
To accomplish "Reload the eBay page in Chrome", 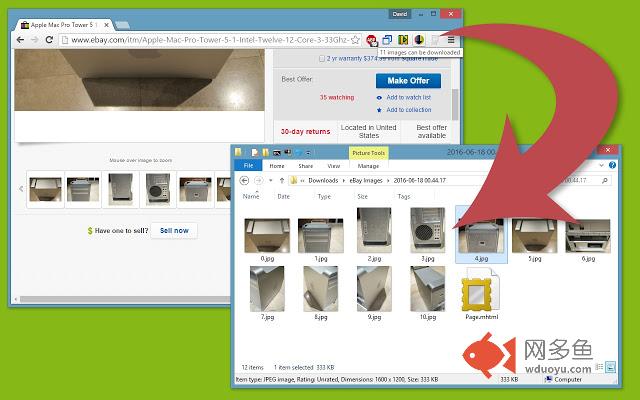I will (49, 40).
